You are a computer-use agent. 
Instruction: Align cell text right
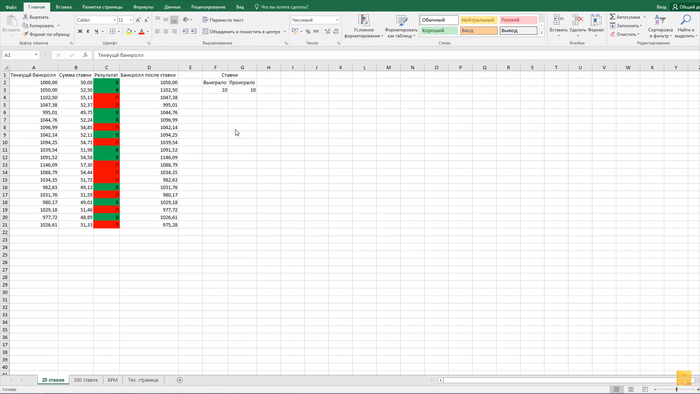tap(174, 32)
